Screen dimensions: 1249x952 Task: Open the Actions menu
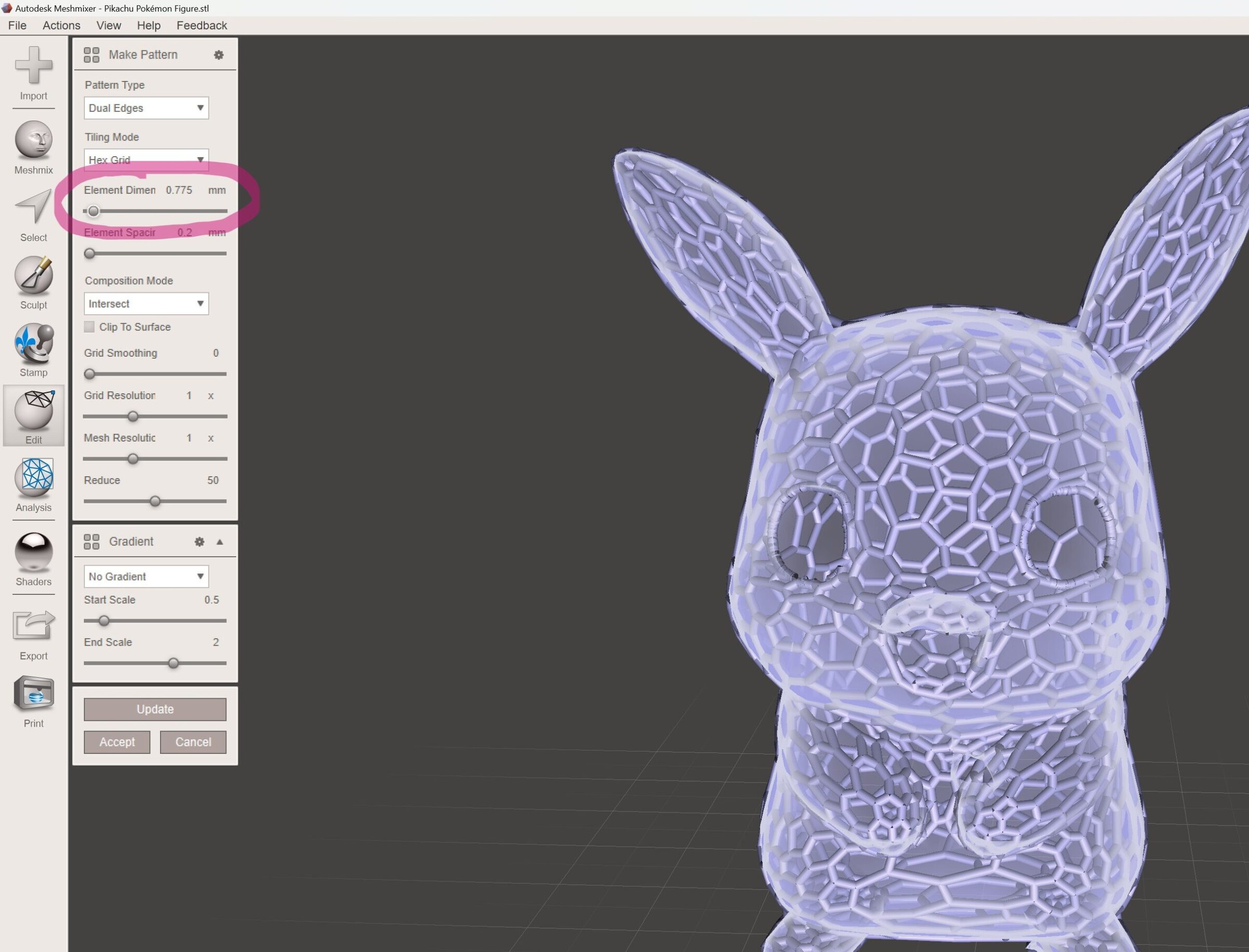tap(61, 26)
